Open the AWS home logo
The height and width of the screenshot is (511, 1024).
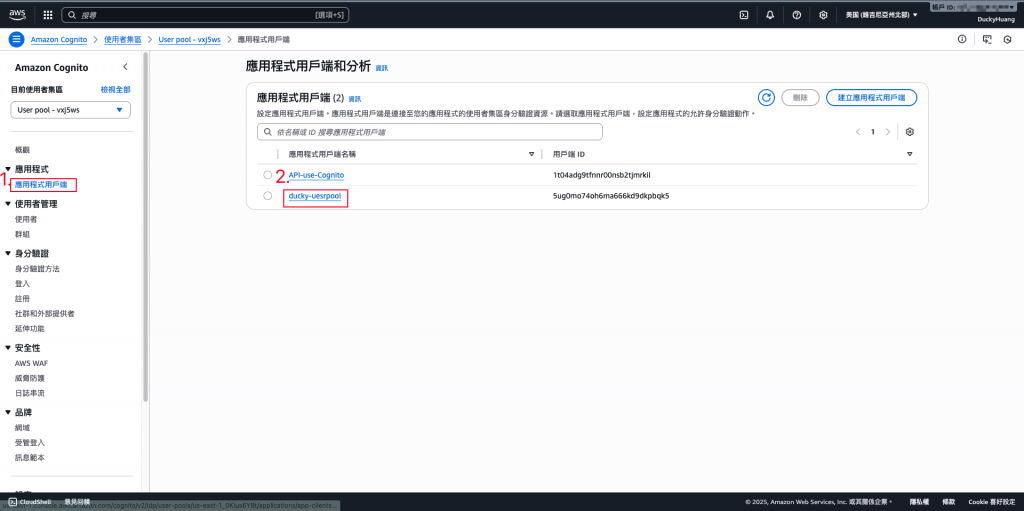click(x=17, y=14)
